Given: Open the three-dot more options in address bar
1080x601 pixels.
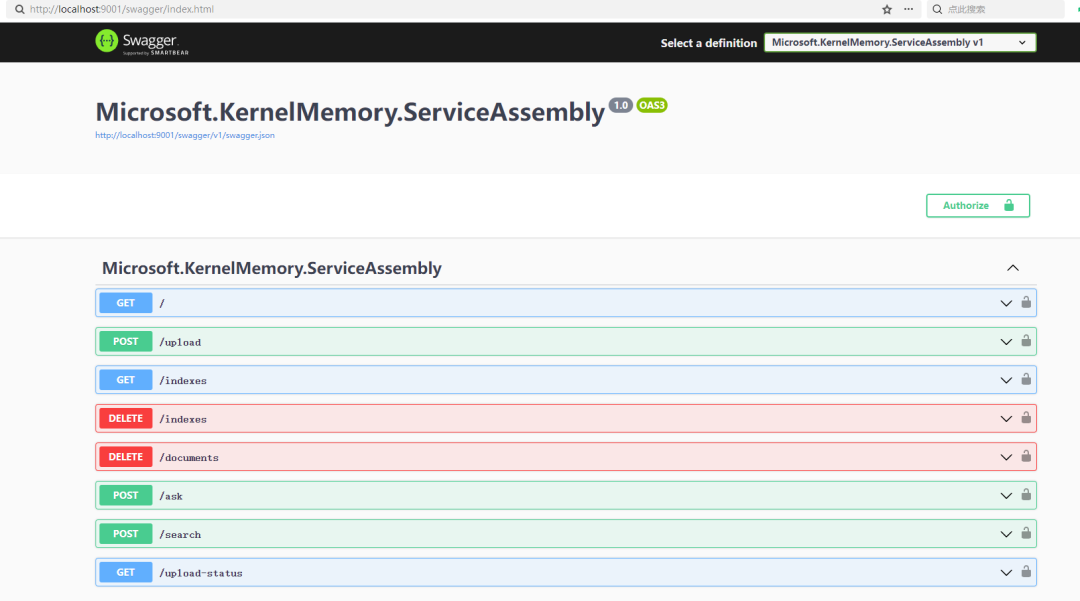Looking at the screenshot, I should [x=908, y=9].
